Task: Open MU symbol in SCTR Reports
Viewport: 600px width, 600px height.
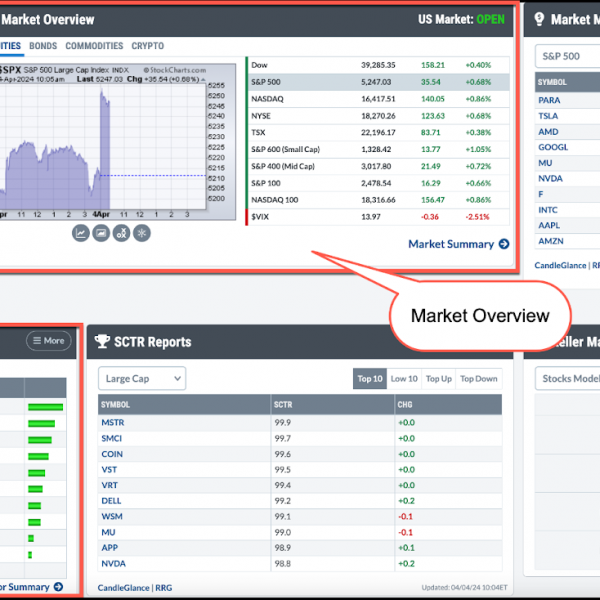Action: (x=108, y=532)
